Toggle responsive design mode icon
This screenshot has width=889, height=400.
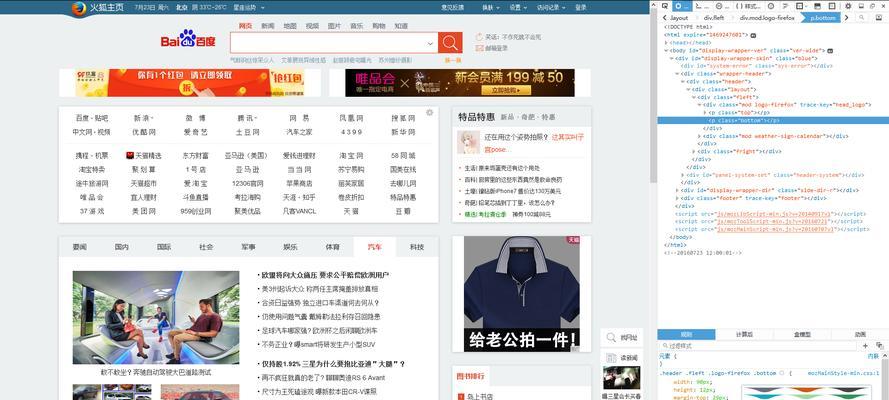(832, 6)
